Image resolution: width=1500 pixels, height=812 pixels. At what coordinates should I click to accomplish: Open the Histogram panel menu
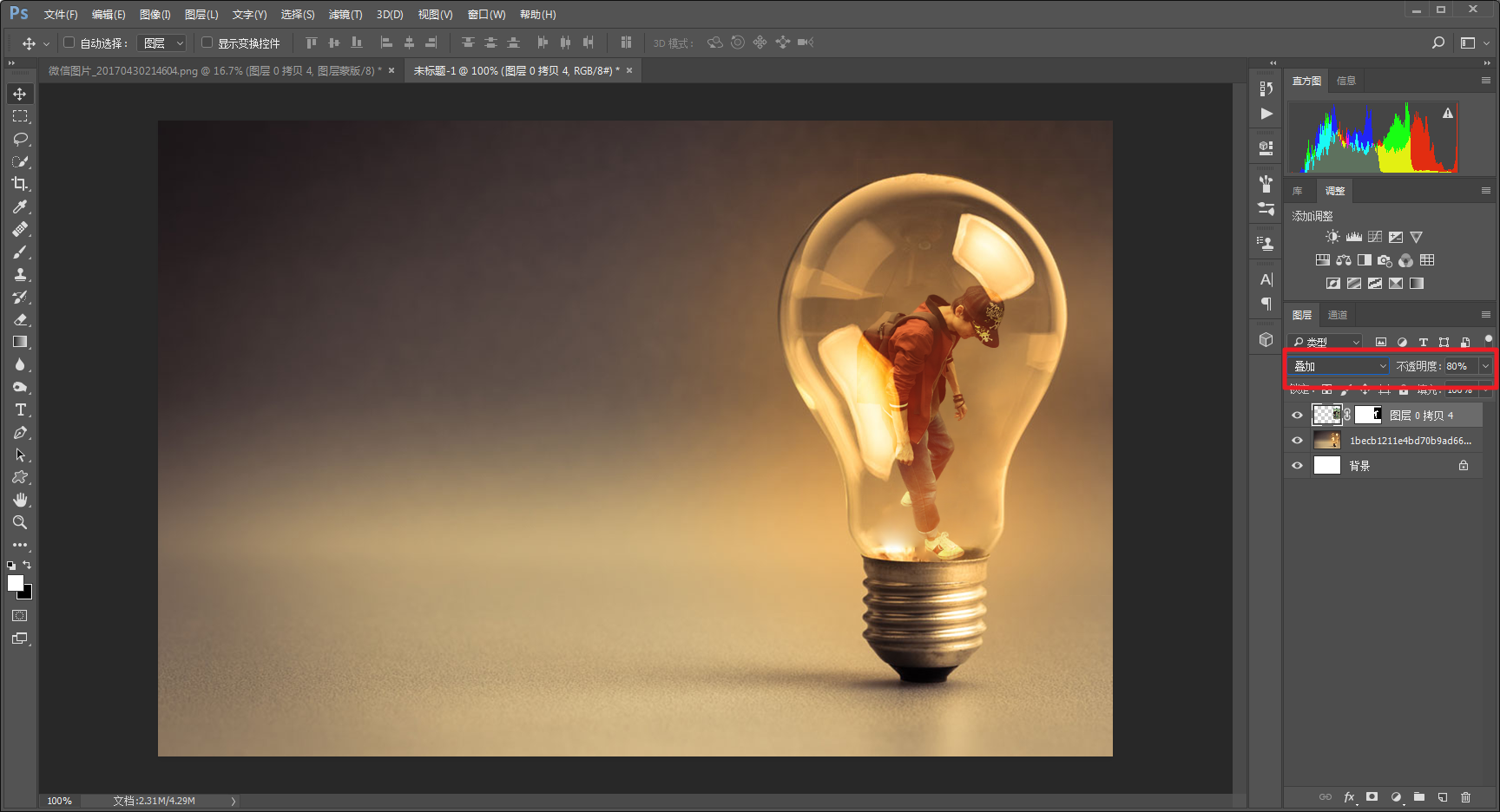pyautogui.click(x=1486, y=81)
